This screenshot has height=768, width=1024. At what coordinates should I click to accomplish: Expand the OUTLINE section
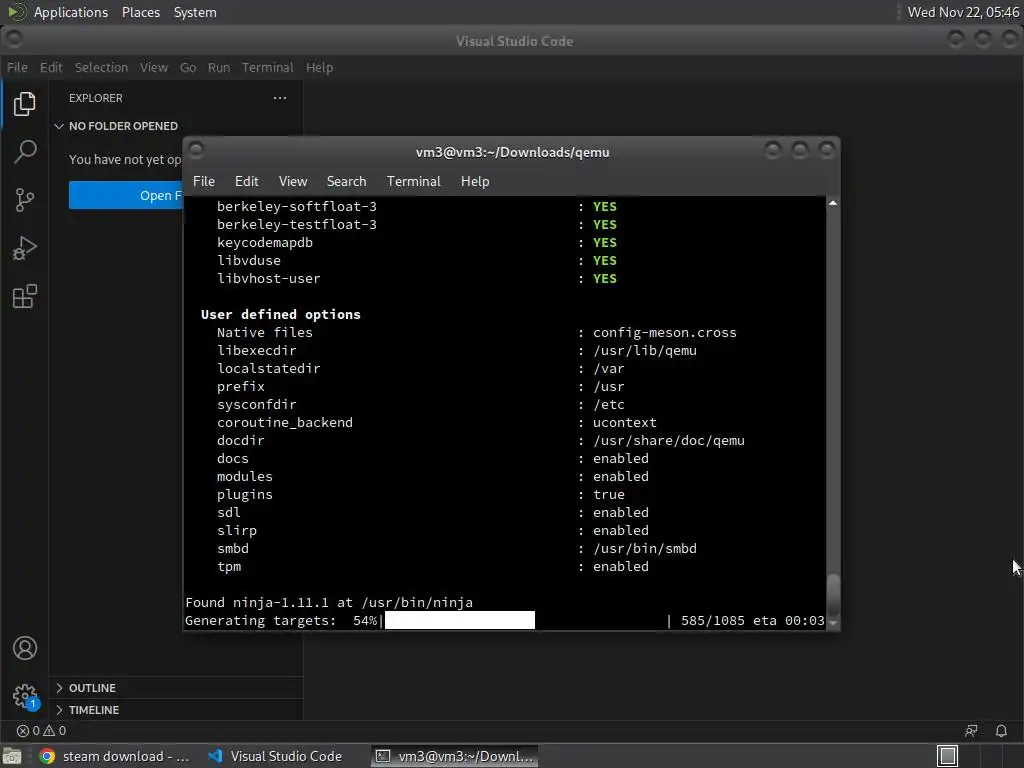86,688
